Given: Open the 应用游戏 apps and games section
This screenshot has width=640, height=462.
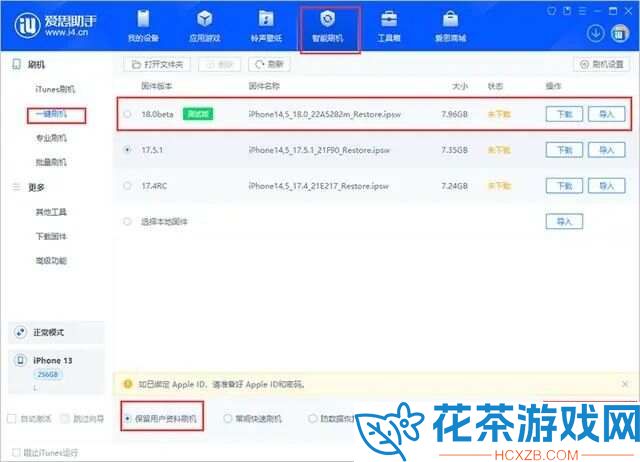Looking at the screenshot, I should pyautogui.click(x=204, y=26).
